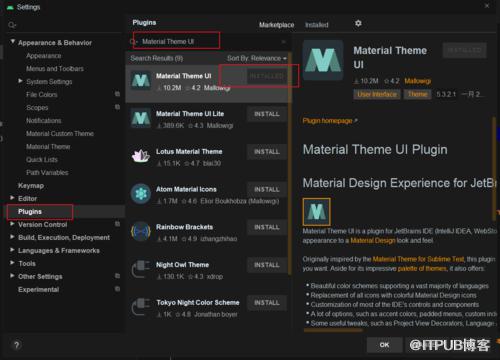Click the User Interface tag

tap(377, 94)
